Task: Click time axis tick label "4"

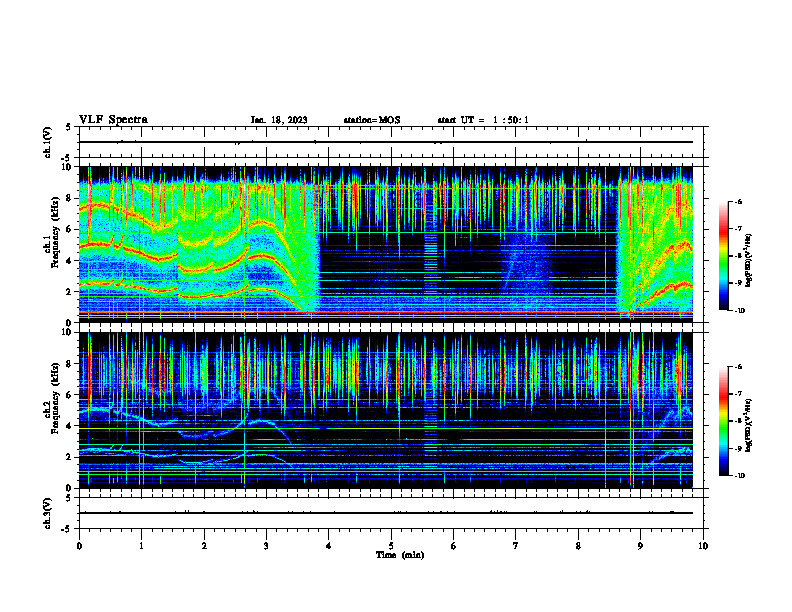Action: (x=329, y=546)
